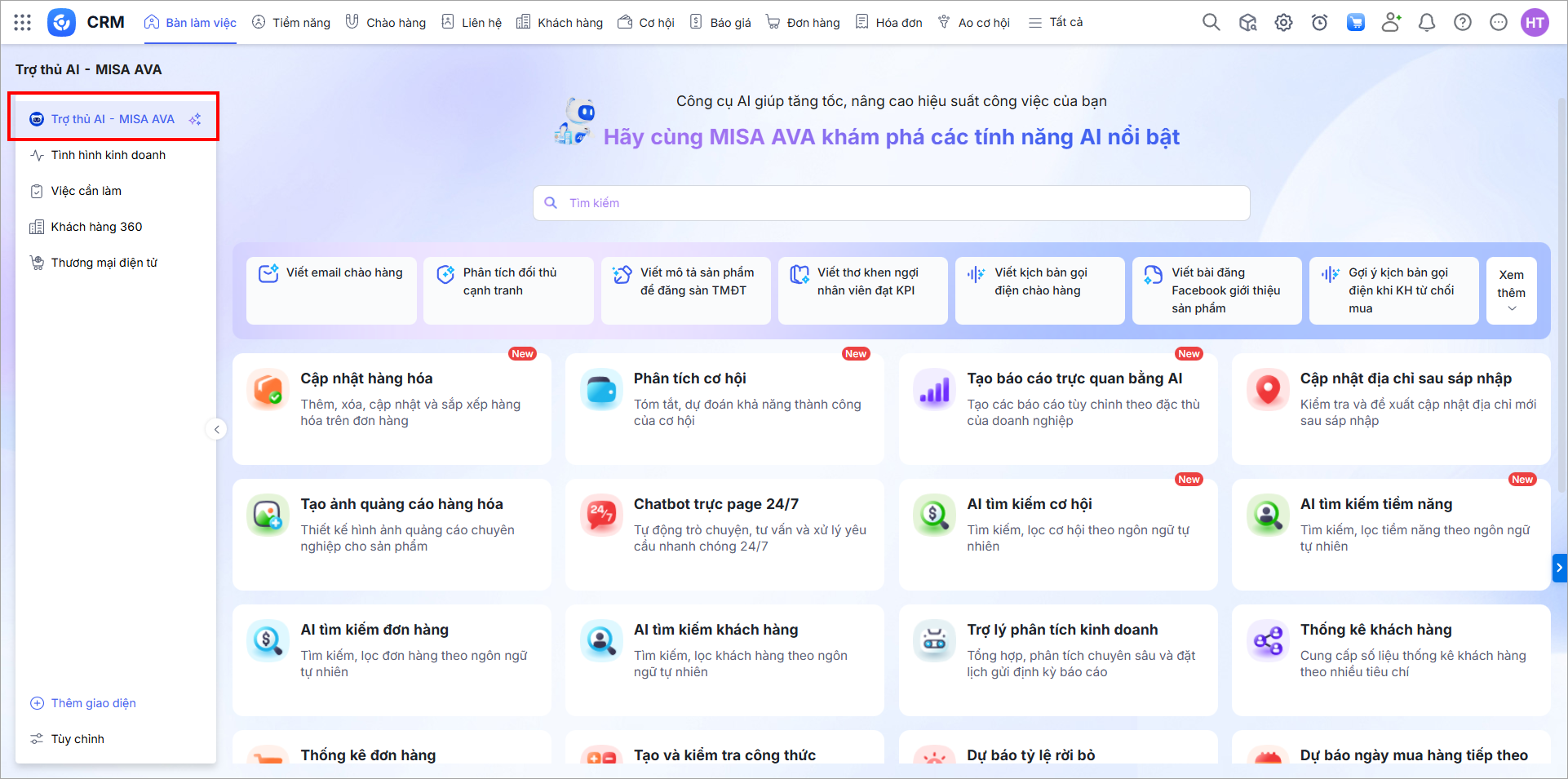Switch to the Khách hàng tab
This screenshot has width=1568, height=779.
(560, 23)
